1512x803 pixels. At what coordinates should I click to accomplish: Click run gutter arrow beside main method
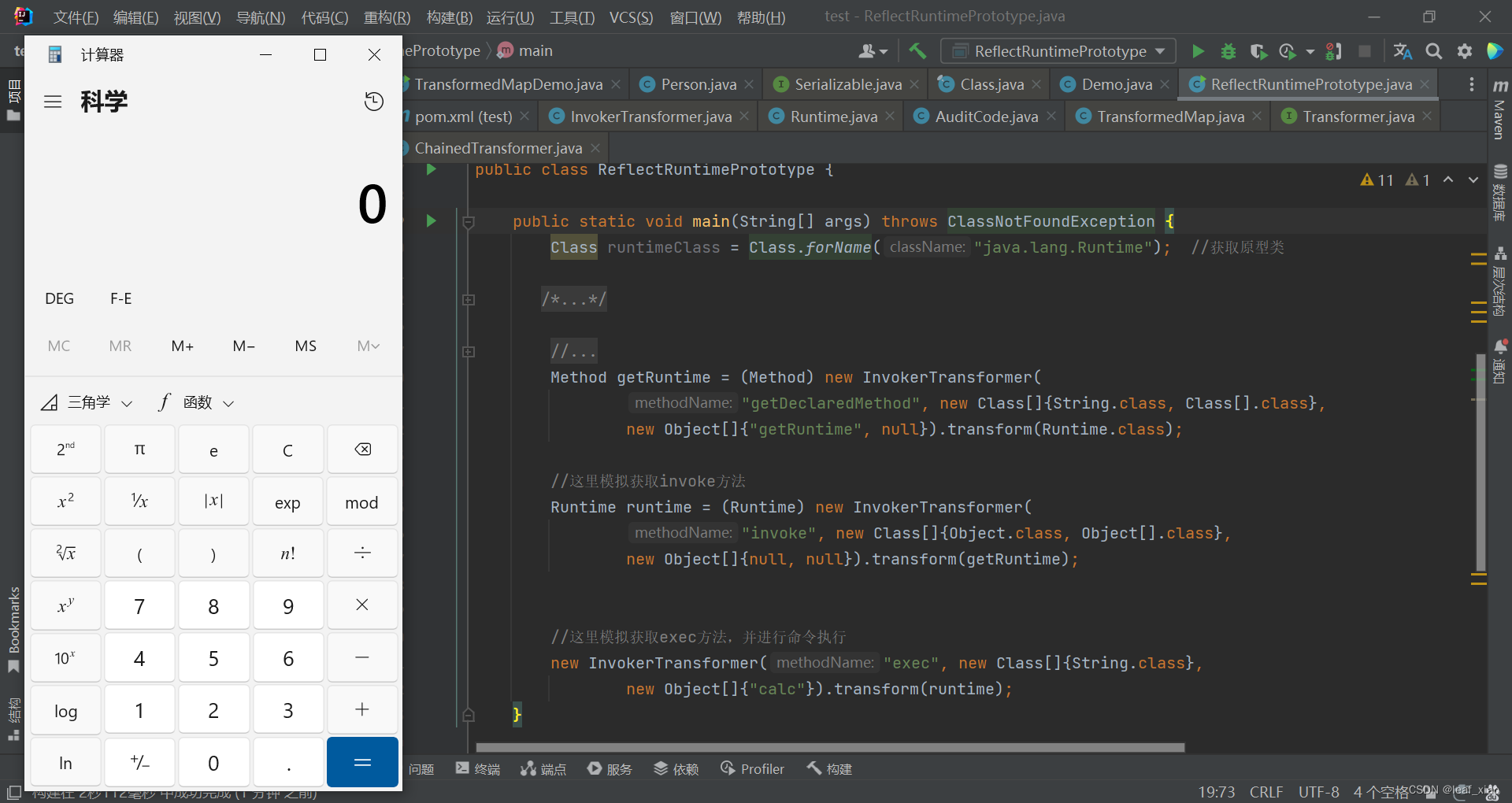[431, 221]
